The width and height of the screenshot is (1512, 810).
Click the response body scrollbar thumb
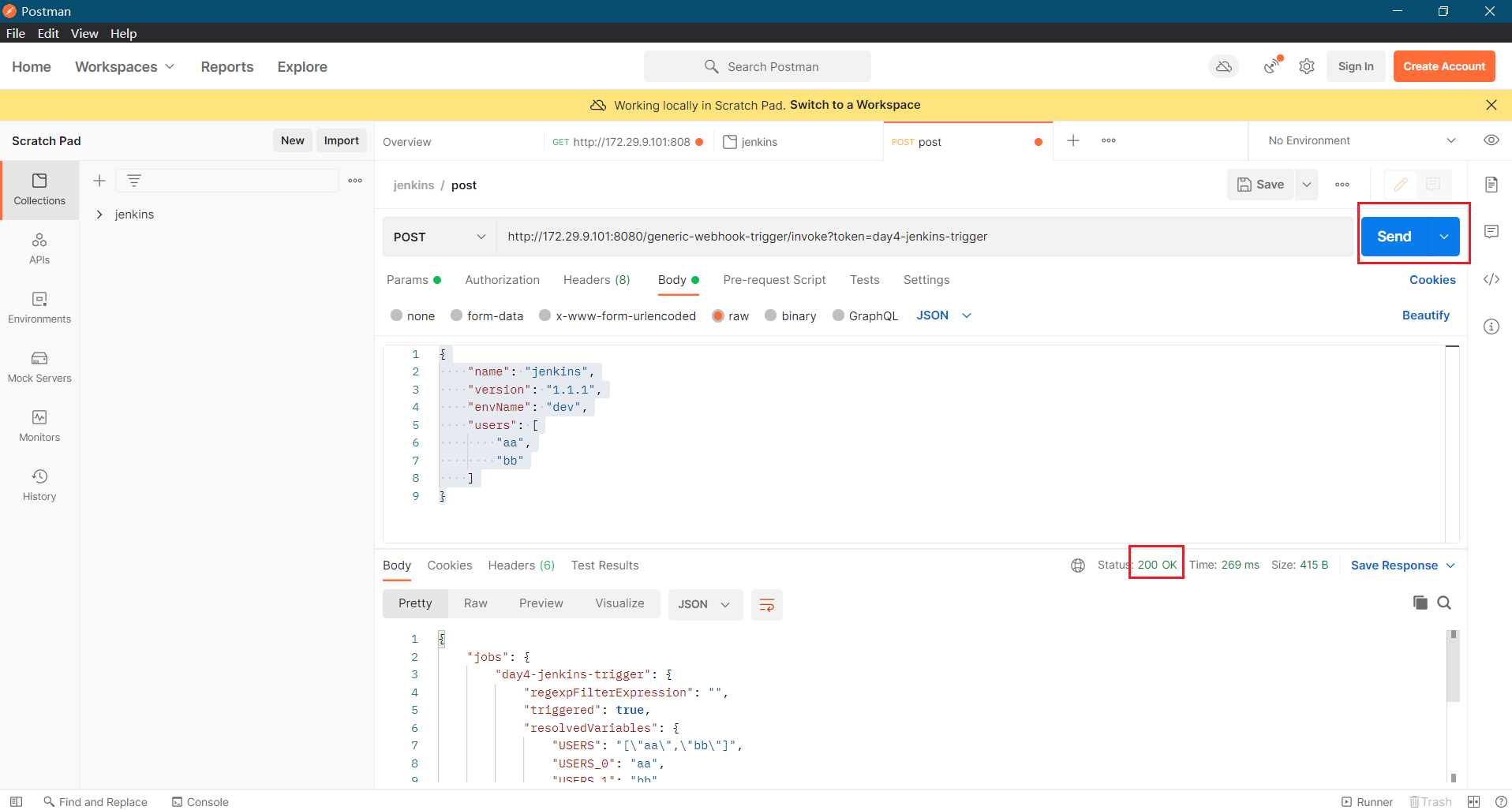[x=1453, y=665]
